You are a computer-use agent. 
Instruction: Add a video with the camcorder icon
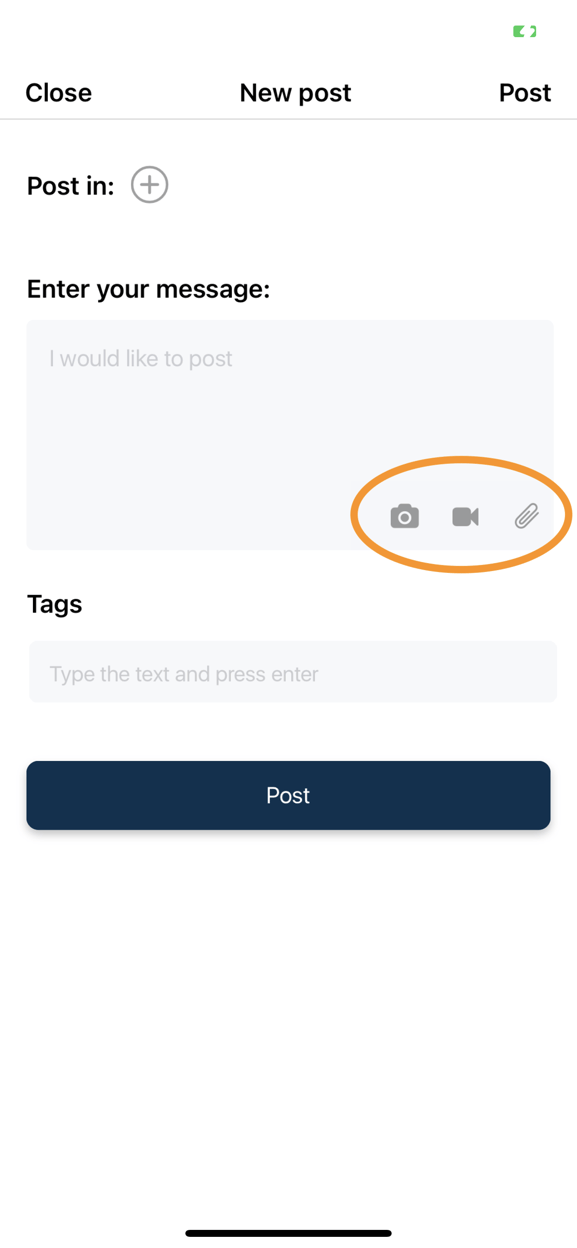click(x=465, y=516)
